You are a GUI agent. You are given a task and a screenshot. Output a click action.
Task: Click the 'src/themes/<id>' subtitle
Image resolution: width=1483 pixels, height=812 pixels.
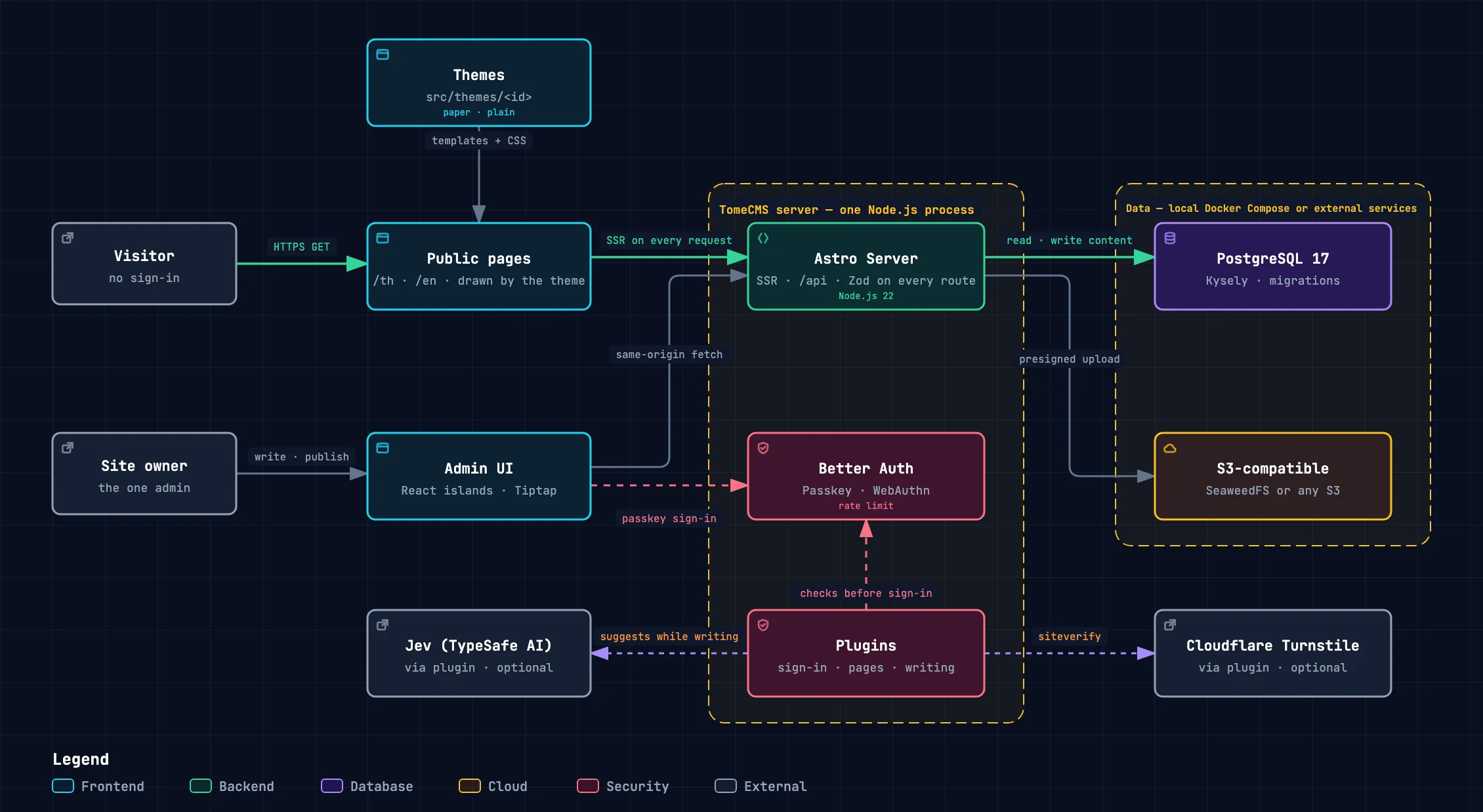[479, 96]
